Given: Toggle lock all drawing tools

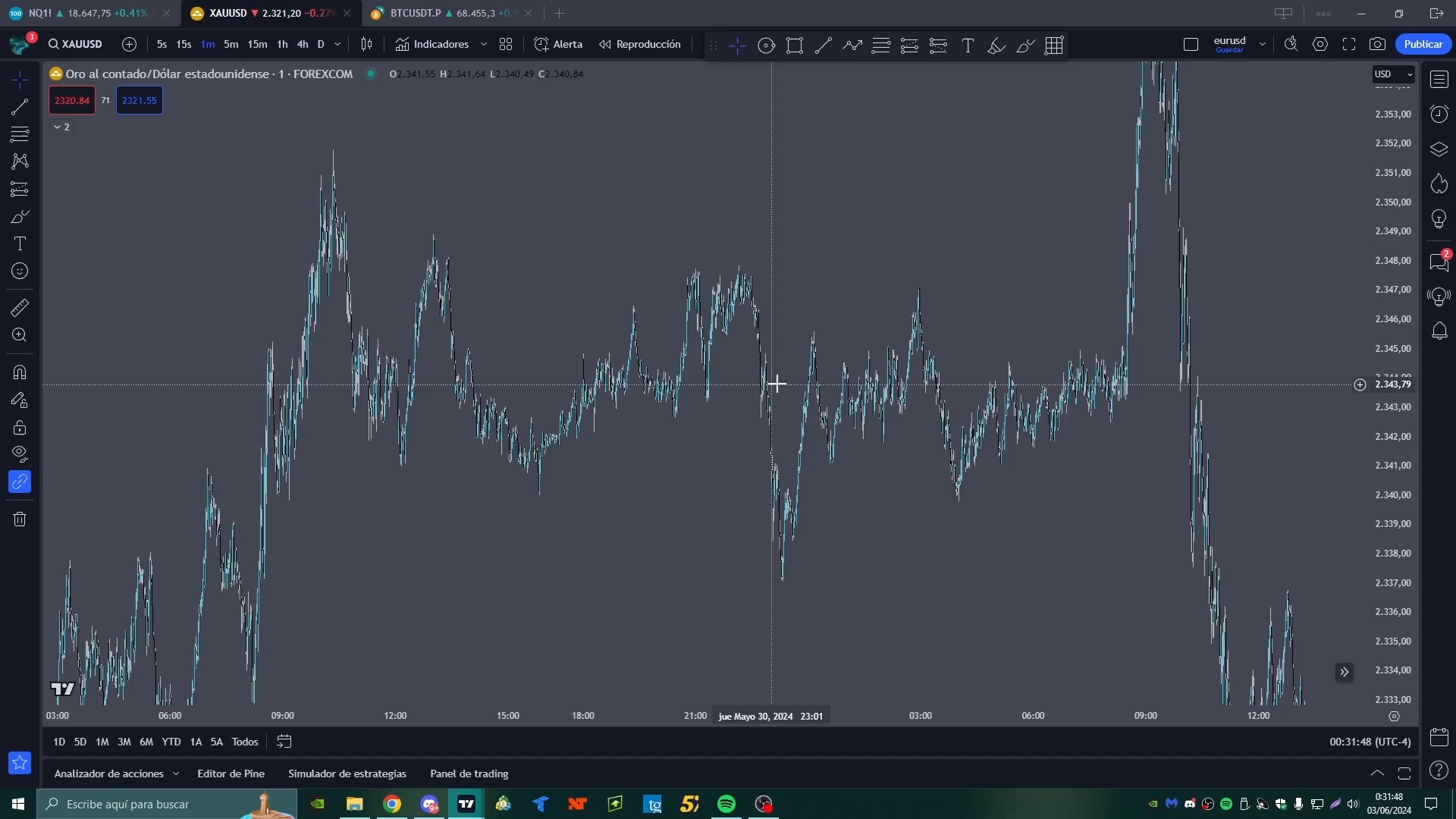Looking at the screenshot, I should tap(20, 428).
